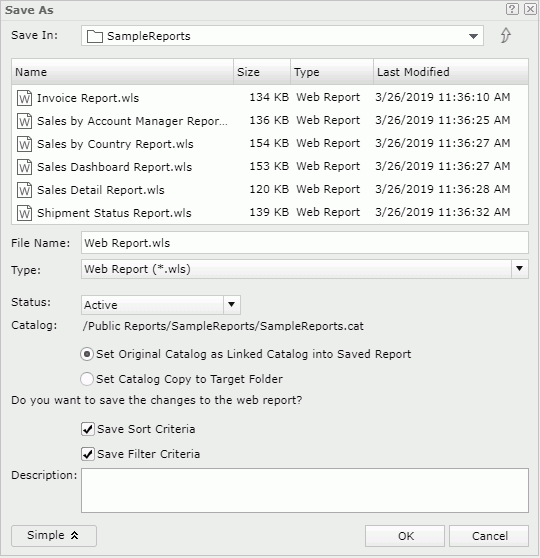The image size is (540, 558).
Task: Collapse options with the Simple button
Action: coord(54,536)
